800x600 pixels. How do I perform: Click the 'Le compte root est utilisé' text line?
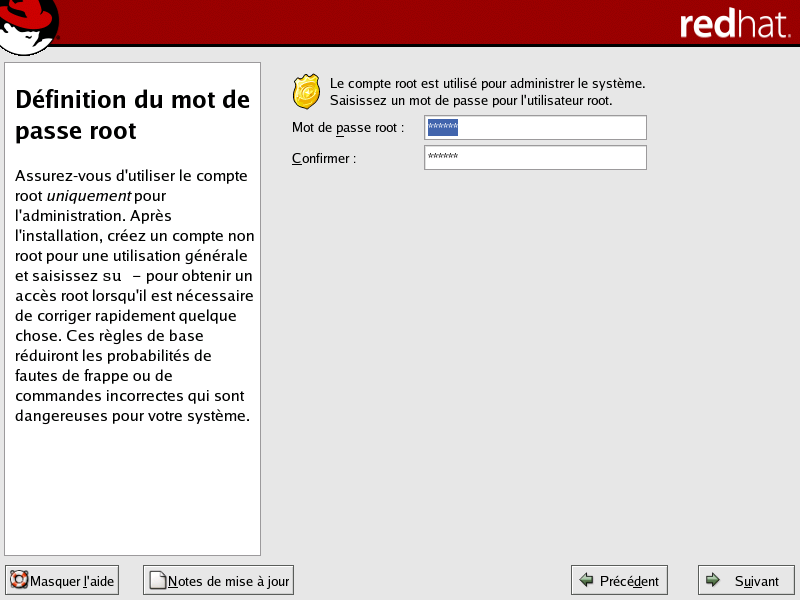click(487, 84)
